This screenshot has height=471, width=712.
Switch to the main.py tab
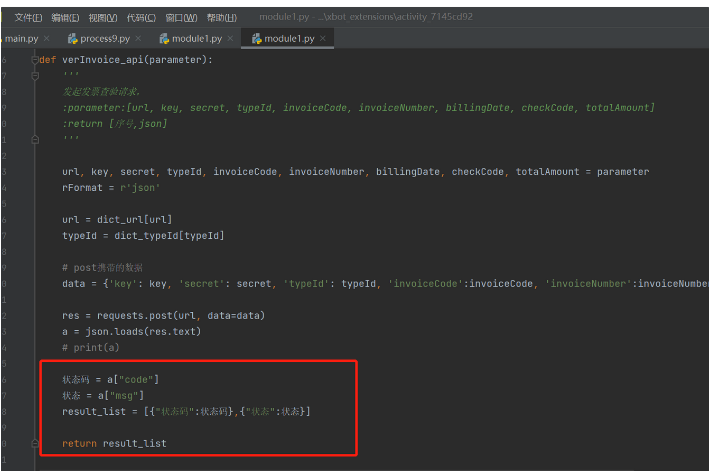pos(21,38)
